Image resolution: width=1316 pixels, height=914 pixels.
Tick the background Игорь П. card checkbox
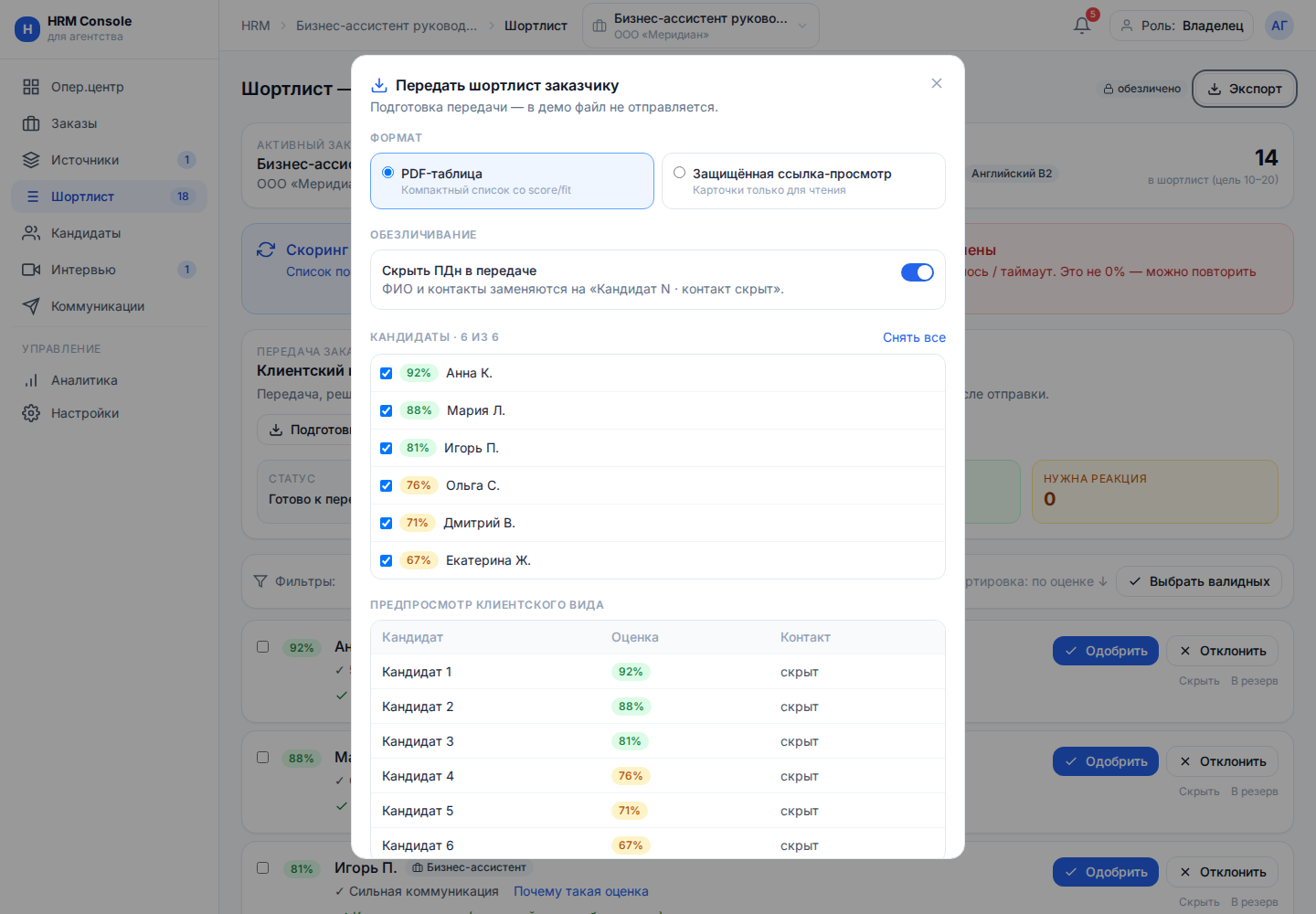pos(263,867)
